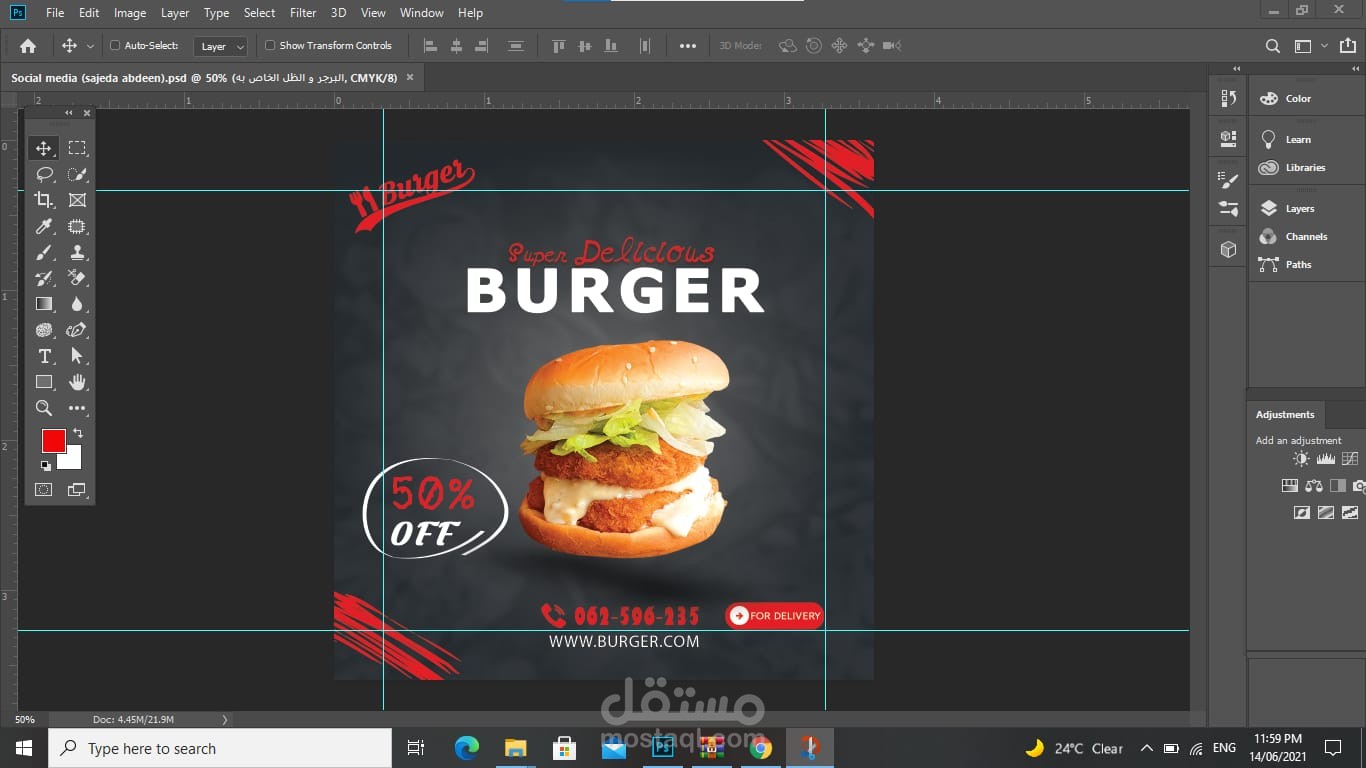Click the white background color swatch
The width and height of the screenshot is (1366, 768).
[x=73, y=460]
